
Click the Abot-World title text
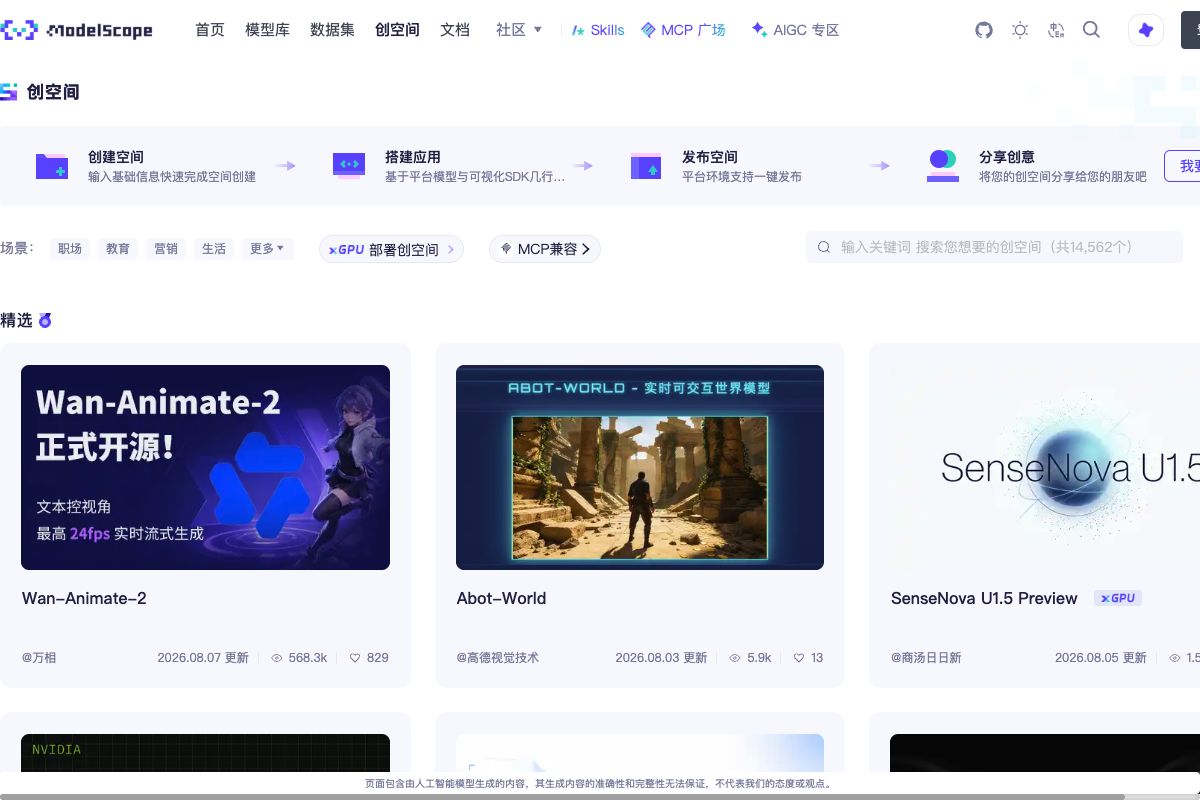501,598
